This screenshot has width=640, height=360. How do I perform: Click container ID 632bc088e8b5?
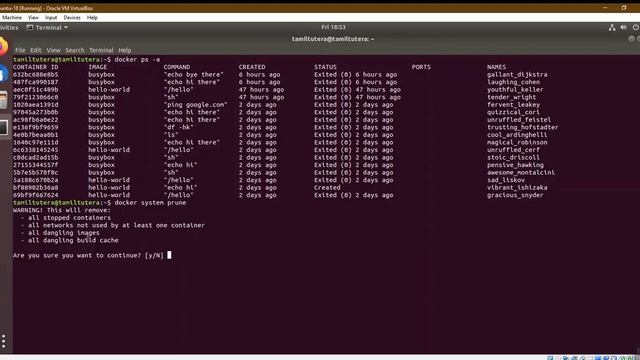coord(36,75)
